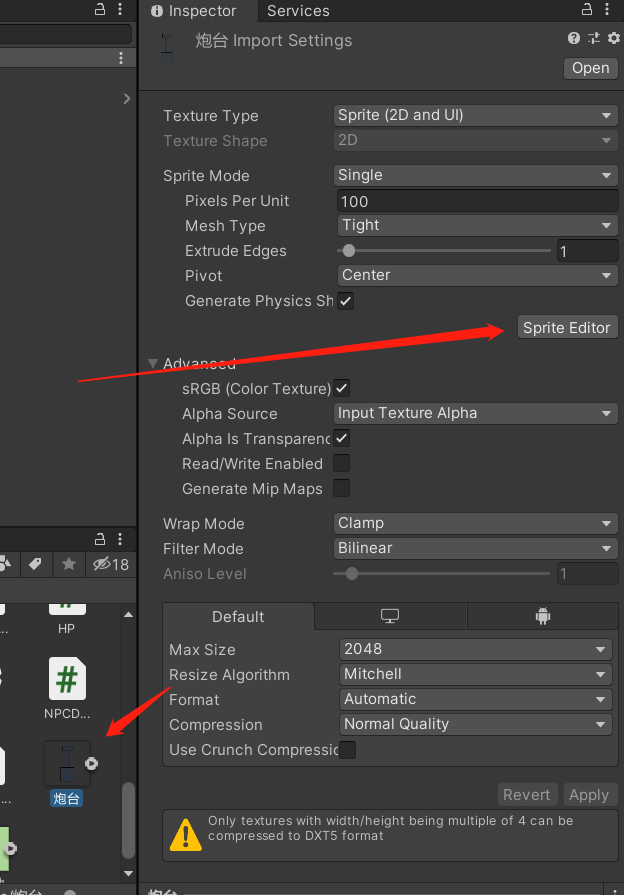Click the left panel right chevron arrow
624x895 pixels.
point(127,99)
